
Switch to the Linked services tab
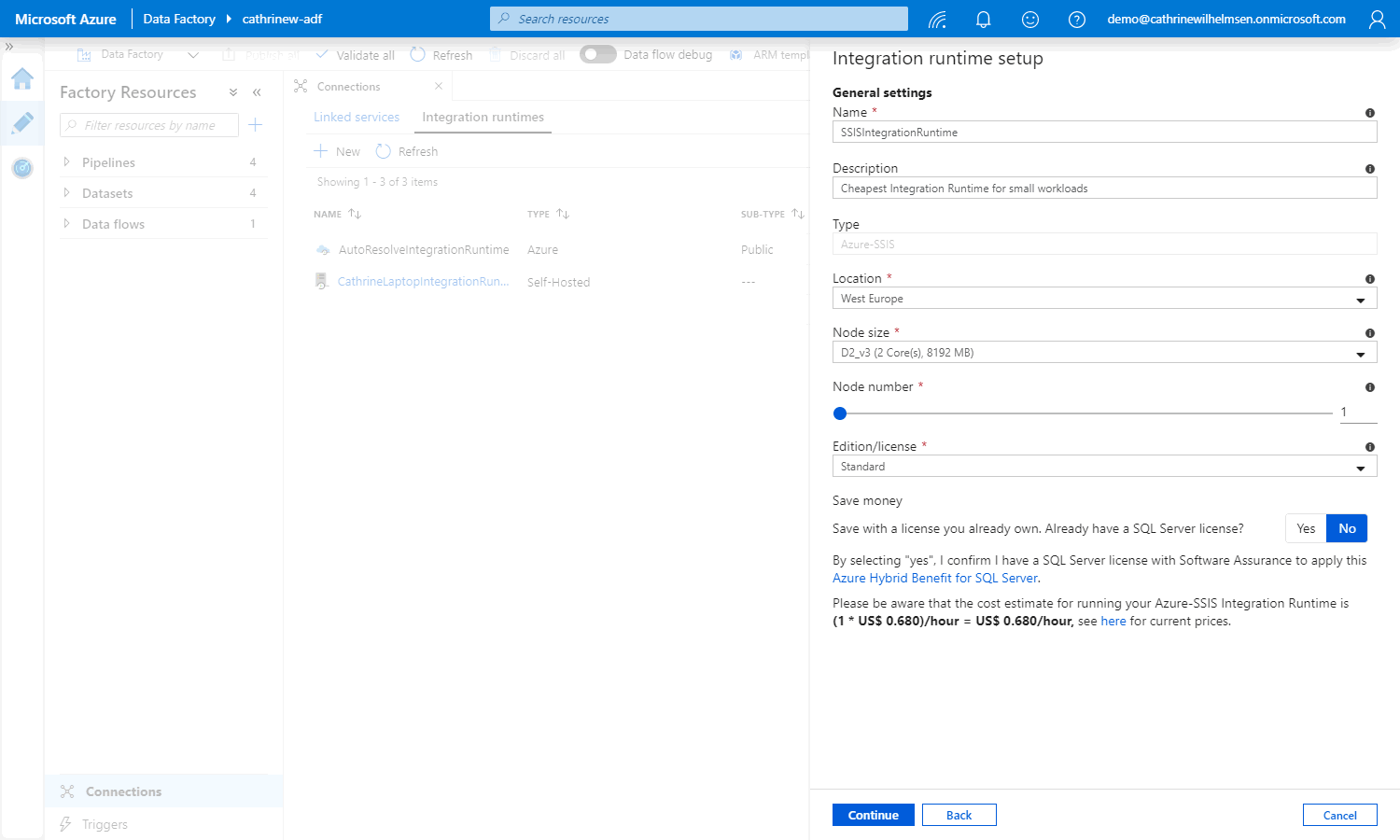pos(357,118)
